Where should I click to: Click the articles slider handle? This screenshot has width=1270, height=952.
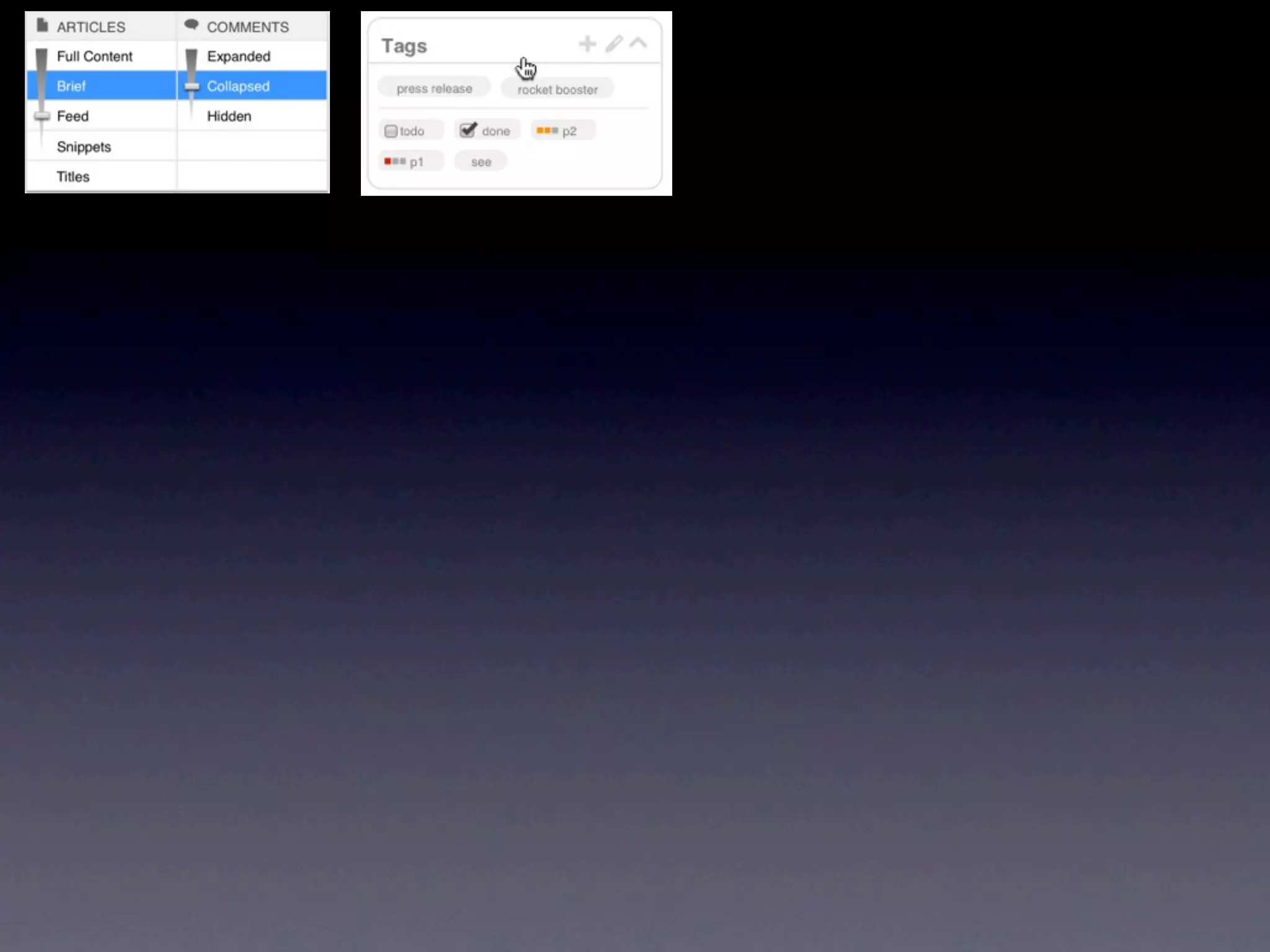42,116
